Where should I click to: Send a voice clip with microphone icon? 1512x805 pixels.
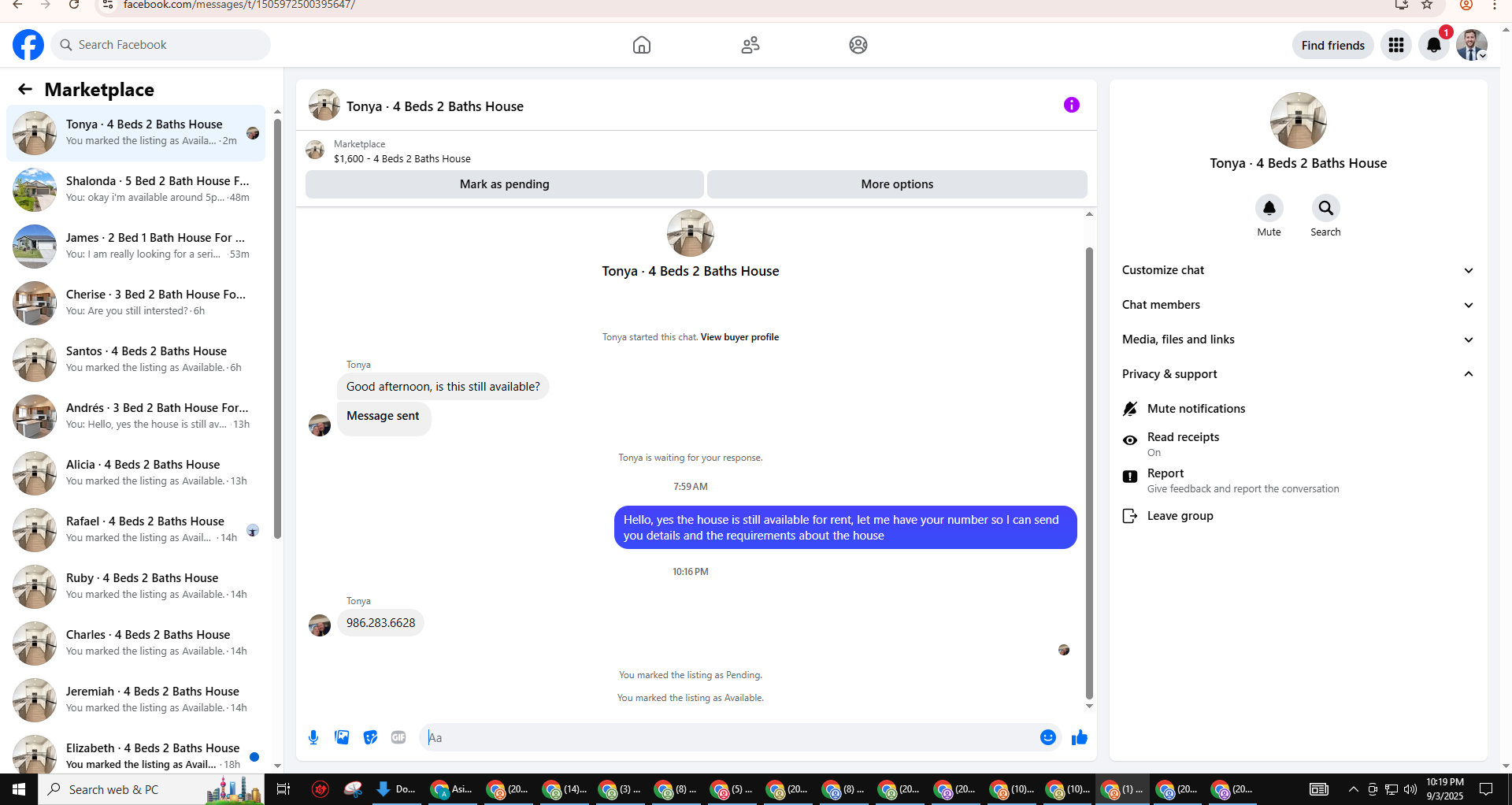(x=313, y=737)
